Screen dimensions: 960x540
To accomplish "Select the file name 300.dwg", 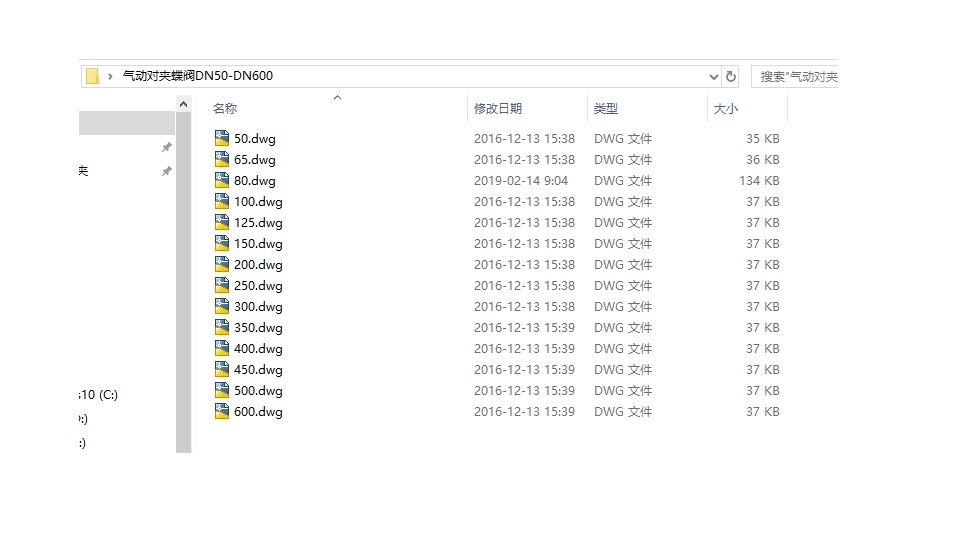I will click(258, 307).
